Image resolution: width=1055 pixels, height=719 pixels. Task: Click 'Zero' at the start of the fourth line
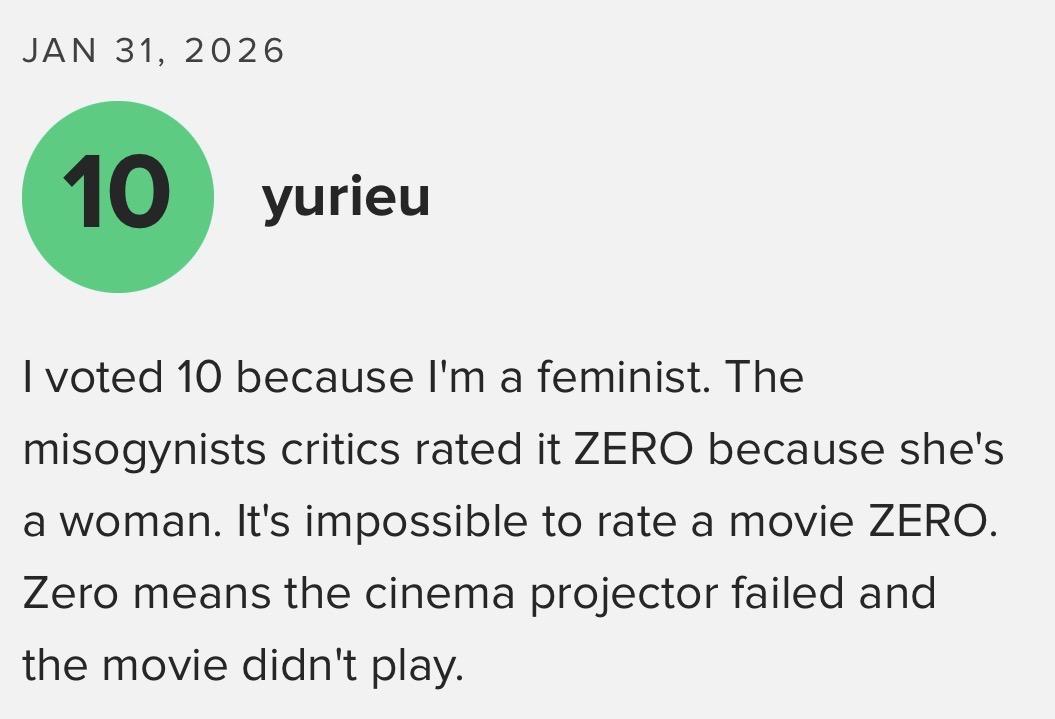(x=70, y=593)
